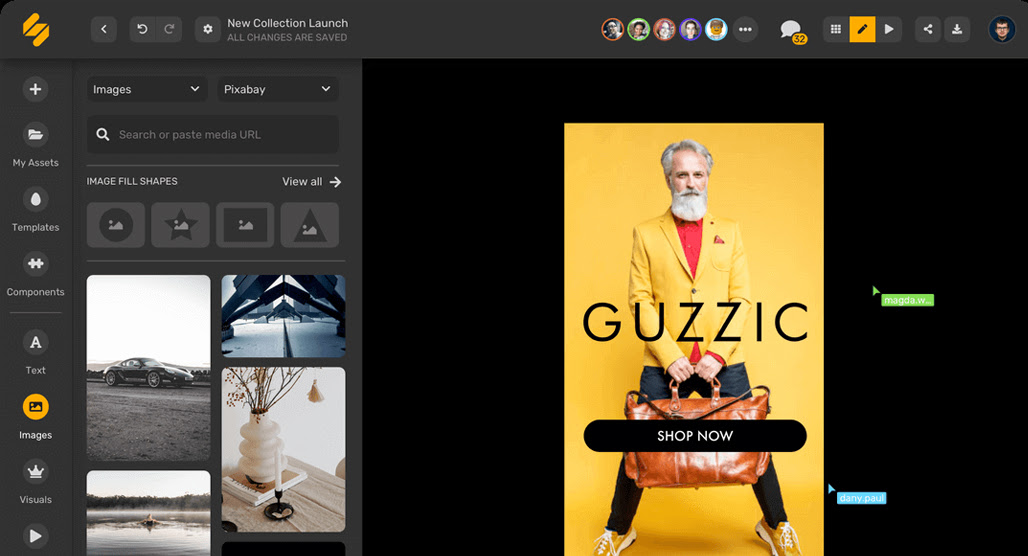Open My Assets folder in sidebar

coord(35,134)
